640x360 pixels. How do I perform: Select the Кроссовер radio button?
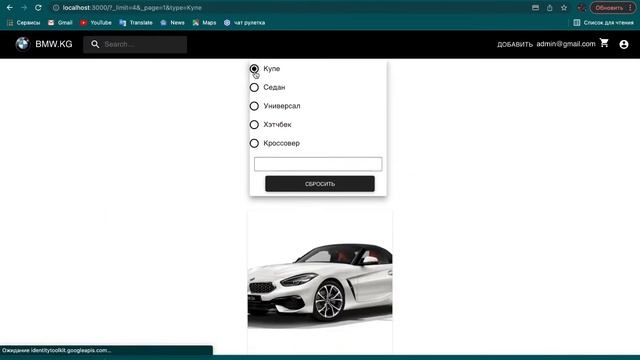[x=254, y=143]
